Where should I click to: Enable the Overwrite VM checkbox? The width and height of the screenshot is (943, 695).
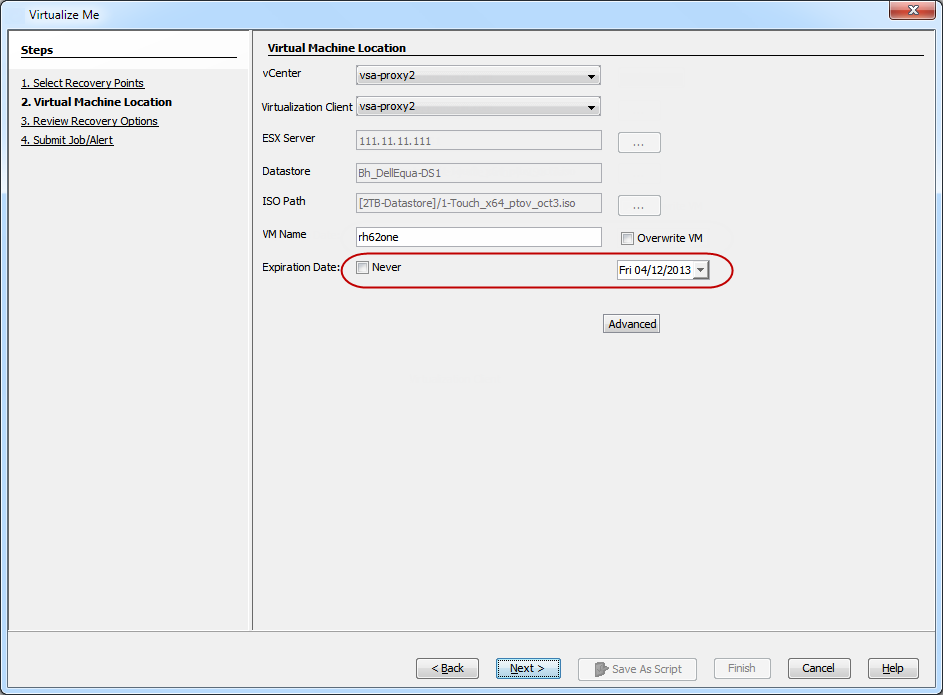tap(627, 238)
